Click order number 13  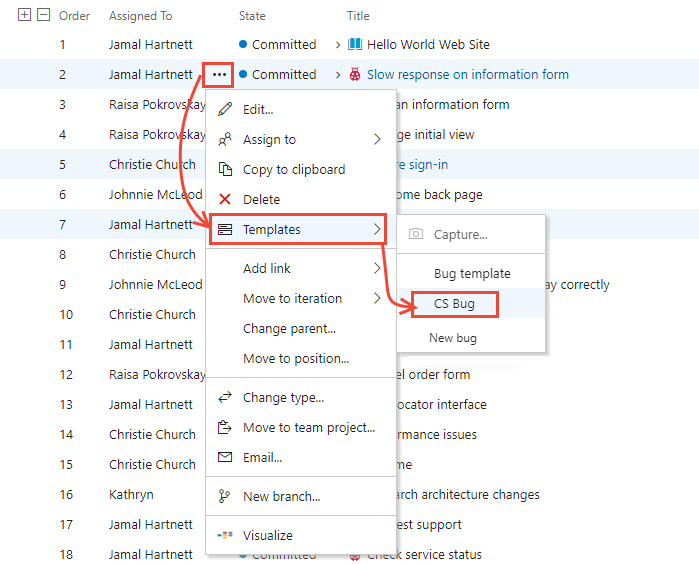point(66,404)
